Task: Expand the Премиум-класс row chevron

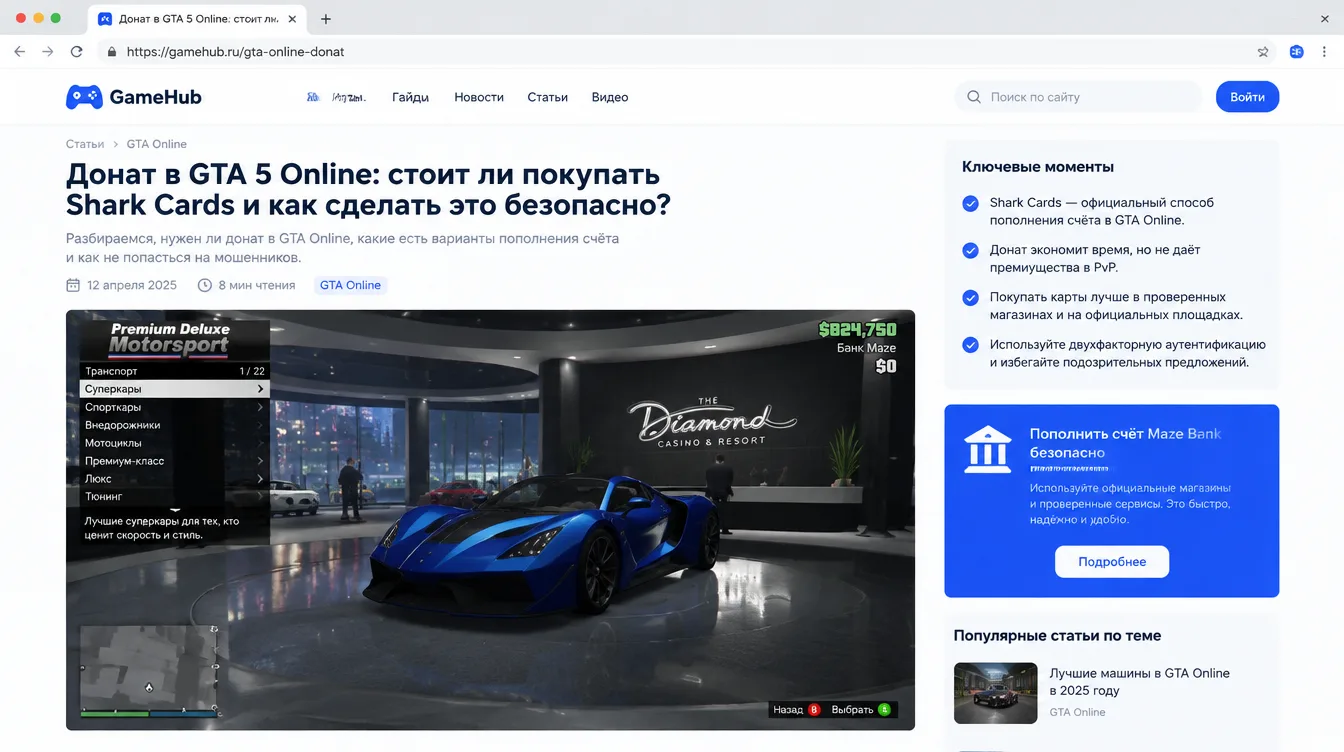Action: 260,461
